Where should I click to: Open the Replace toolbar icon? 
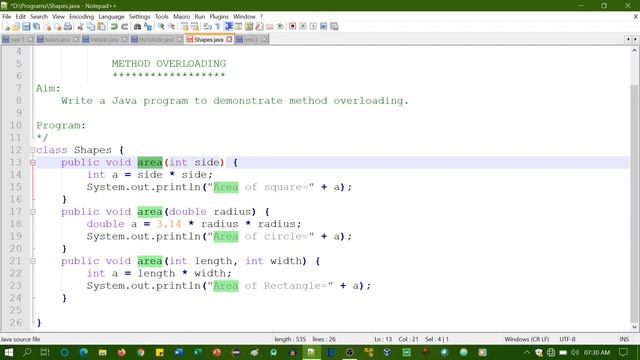pyautogui.click(x=148, y=27)
